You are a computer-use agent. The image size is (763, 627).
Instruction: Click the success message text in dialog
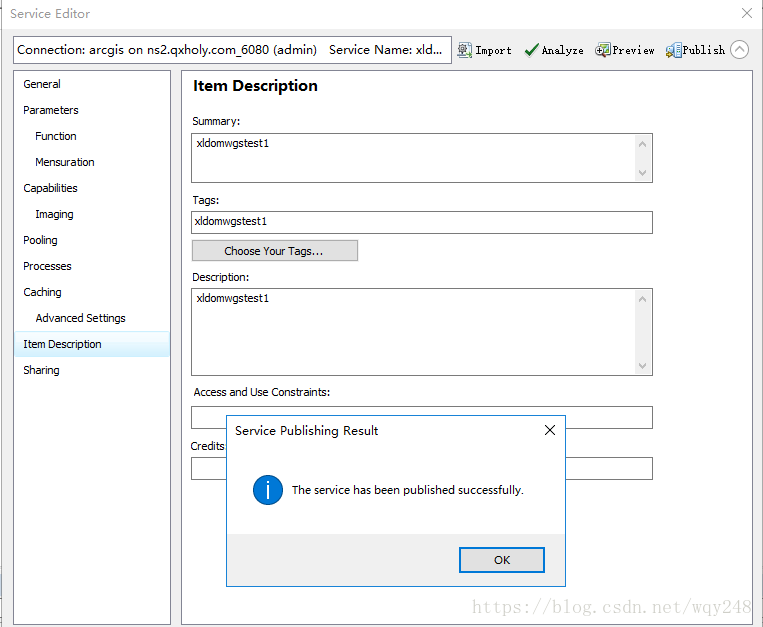(408, 490)
